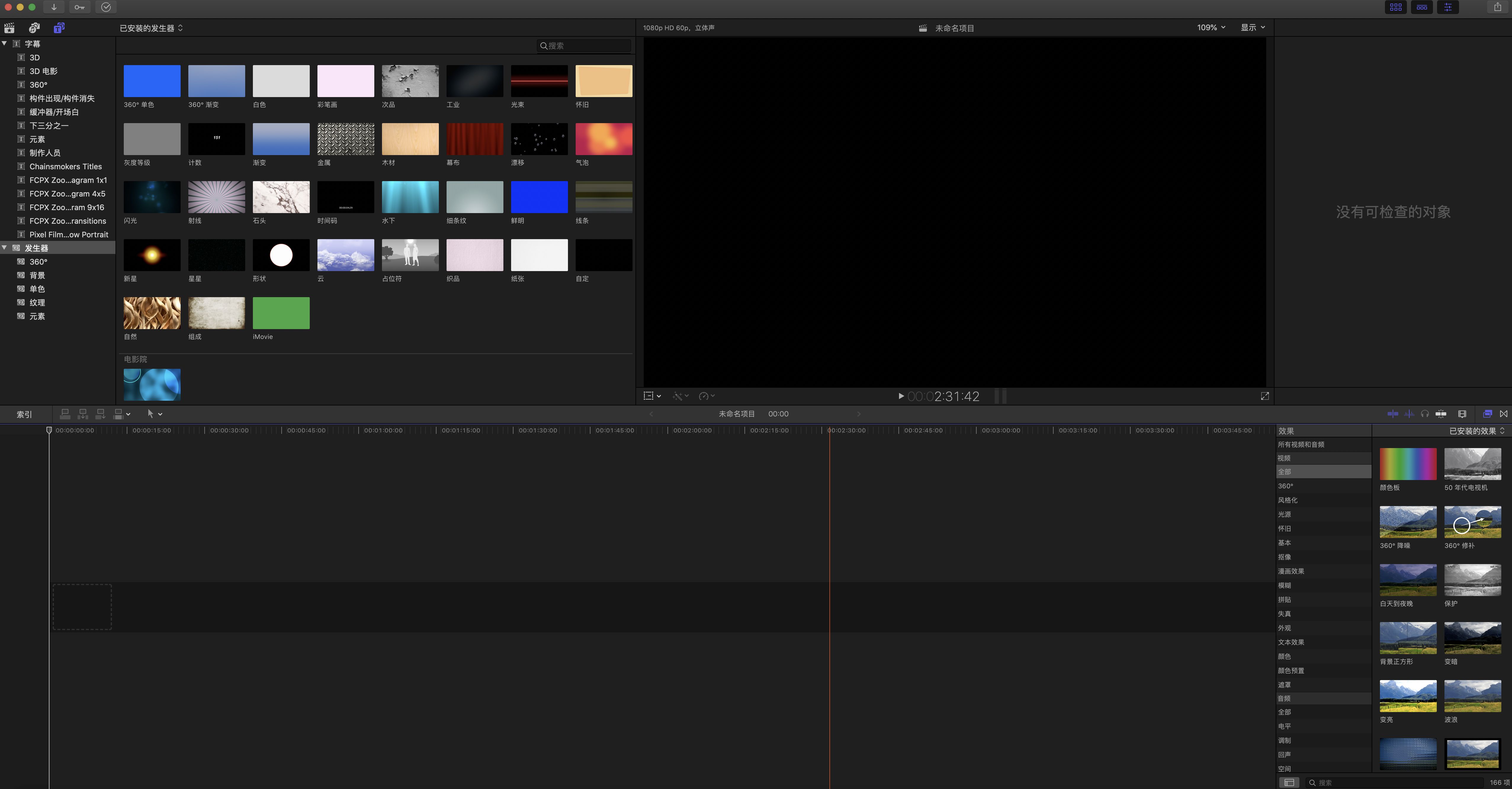Screen dimensions: 1512x789
Task: Open the 已安装的效果 filter popup
Action: 1477,431
